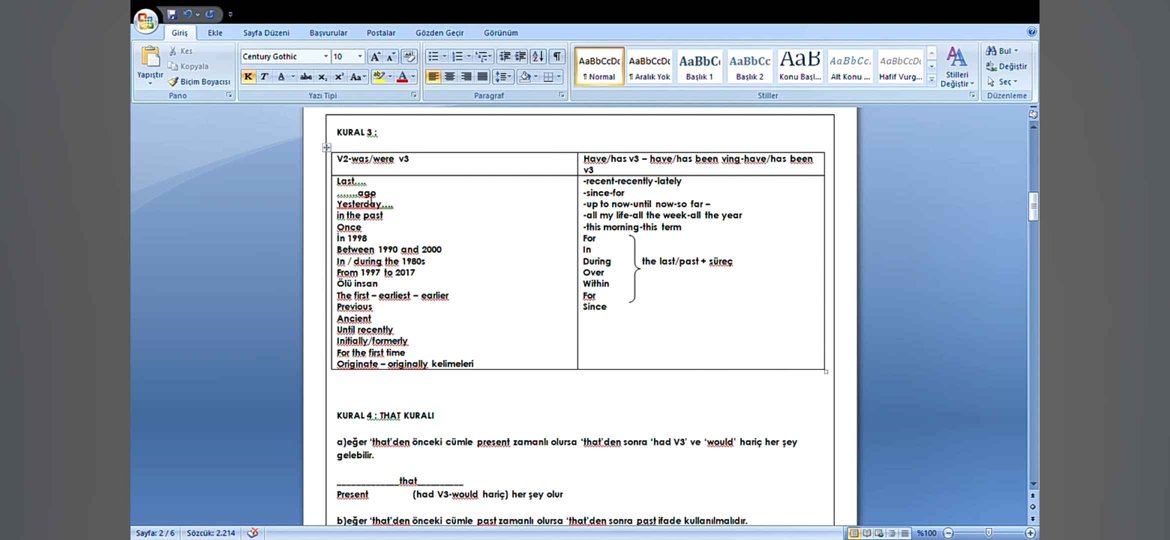The image size is (1170, 540).
Task: Apply yellow text highlight color
Action: [378, 77]
